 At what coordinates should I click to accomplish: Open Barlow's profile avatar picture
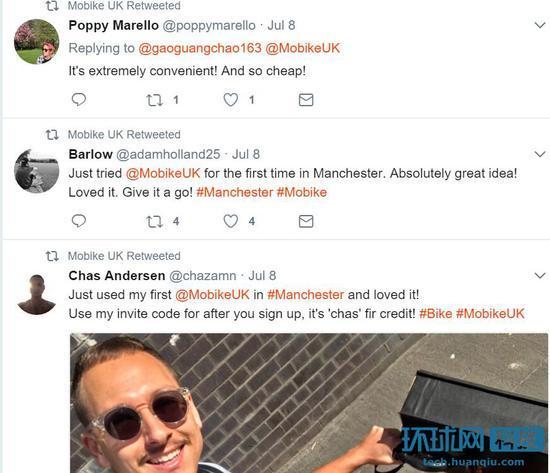(x=36, y=171)
